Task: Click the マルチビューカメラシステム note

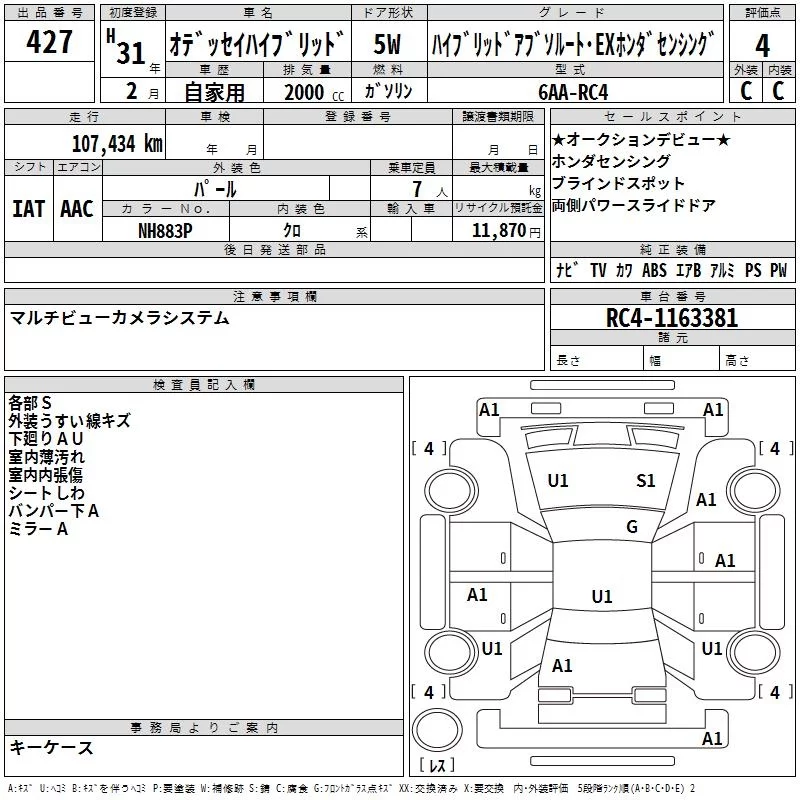Action: [x=120, y=318]
